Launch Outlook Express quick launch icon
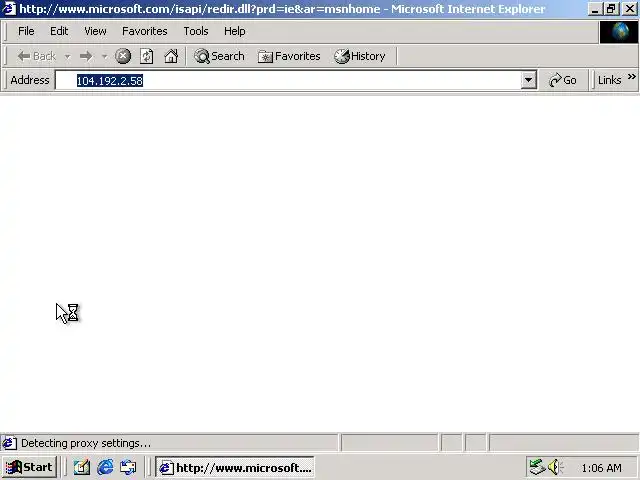The image size is (640, 480). 128,467
